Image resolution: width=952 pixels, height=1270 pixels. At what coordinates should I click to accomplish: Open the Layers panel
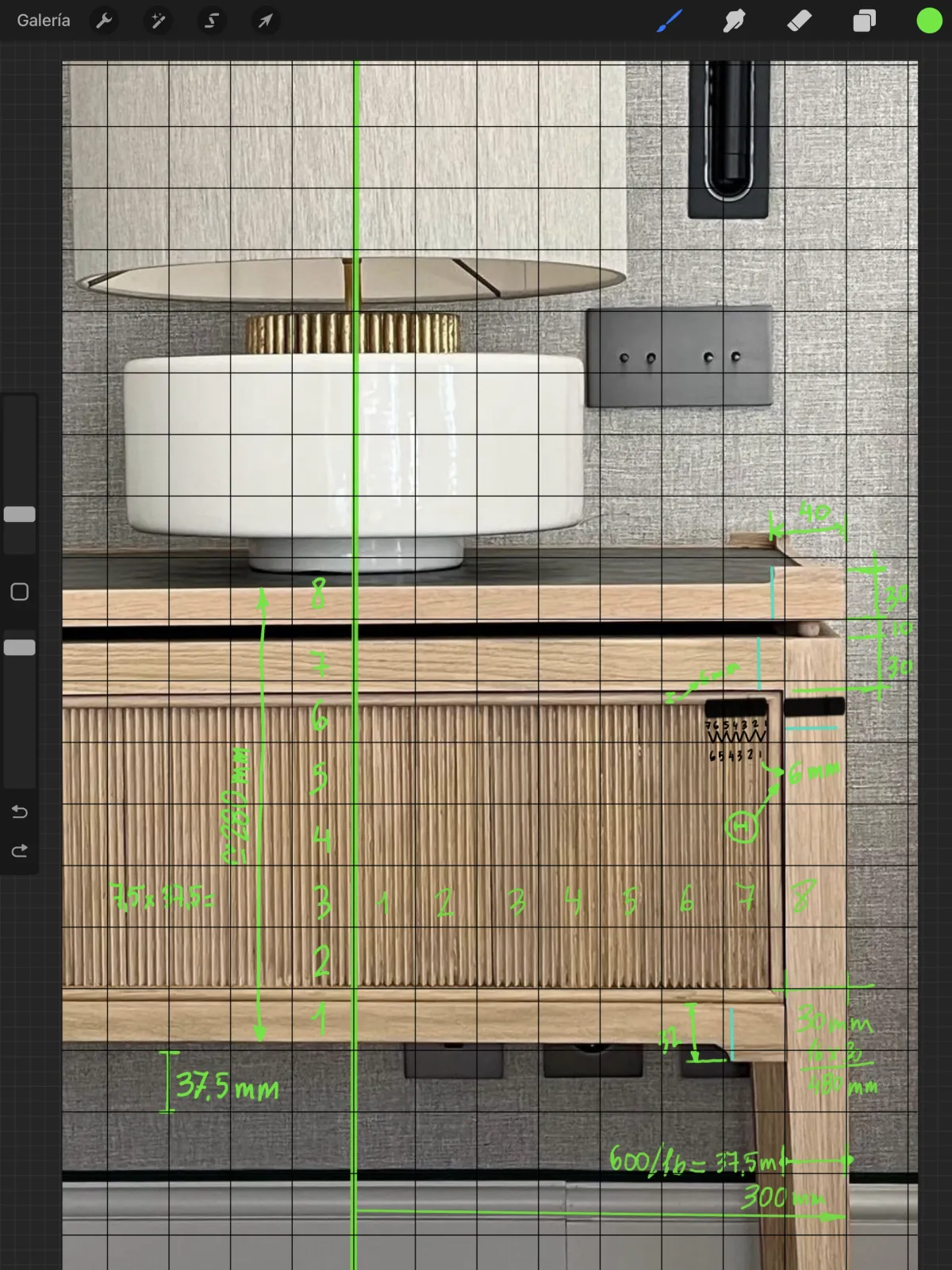pyautogui.click(x=864, y=21)
